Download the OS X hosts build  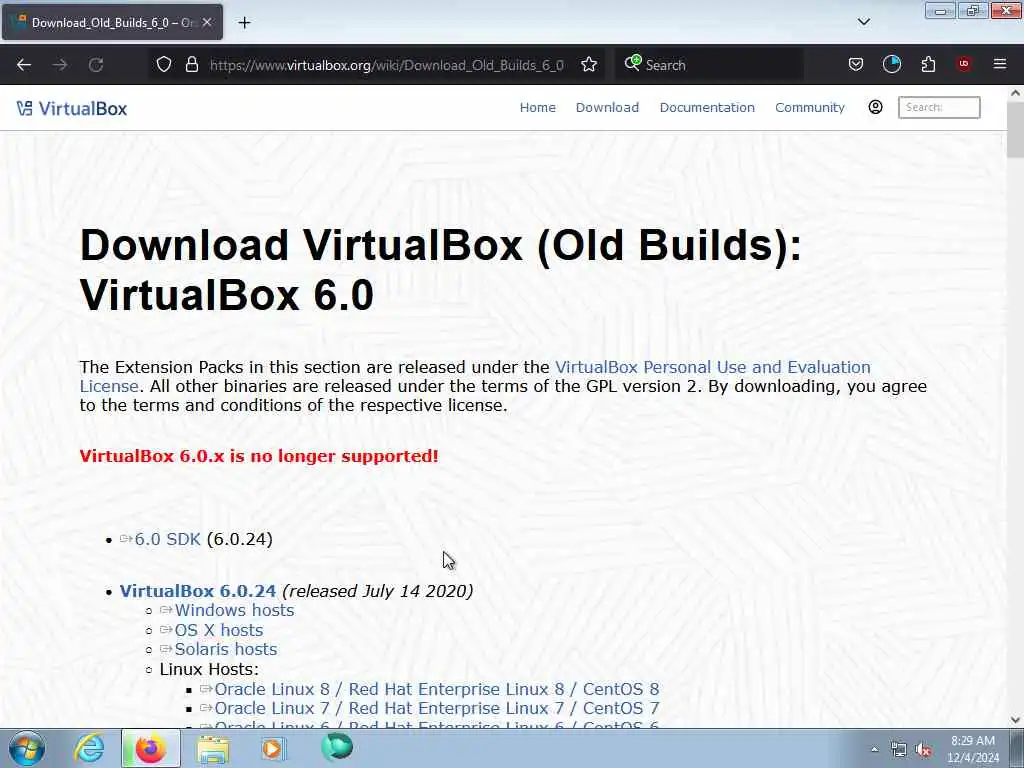click(x=219, y=630)
